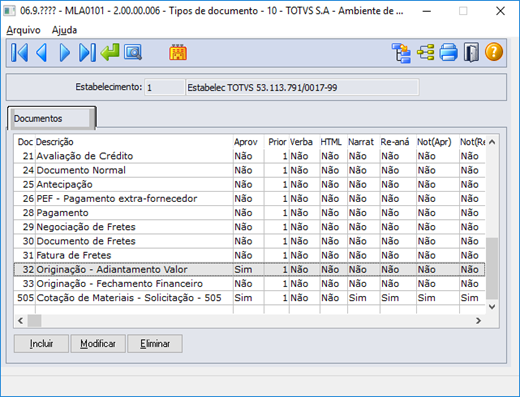Click the HTML column header
The width and height of the screenshot is (520, 397).
pyautogui.click(x=333, y=142)
